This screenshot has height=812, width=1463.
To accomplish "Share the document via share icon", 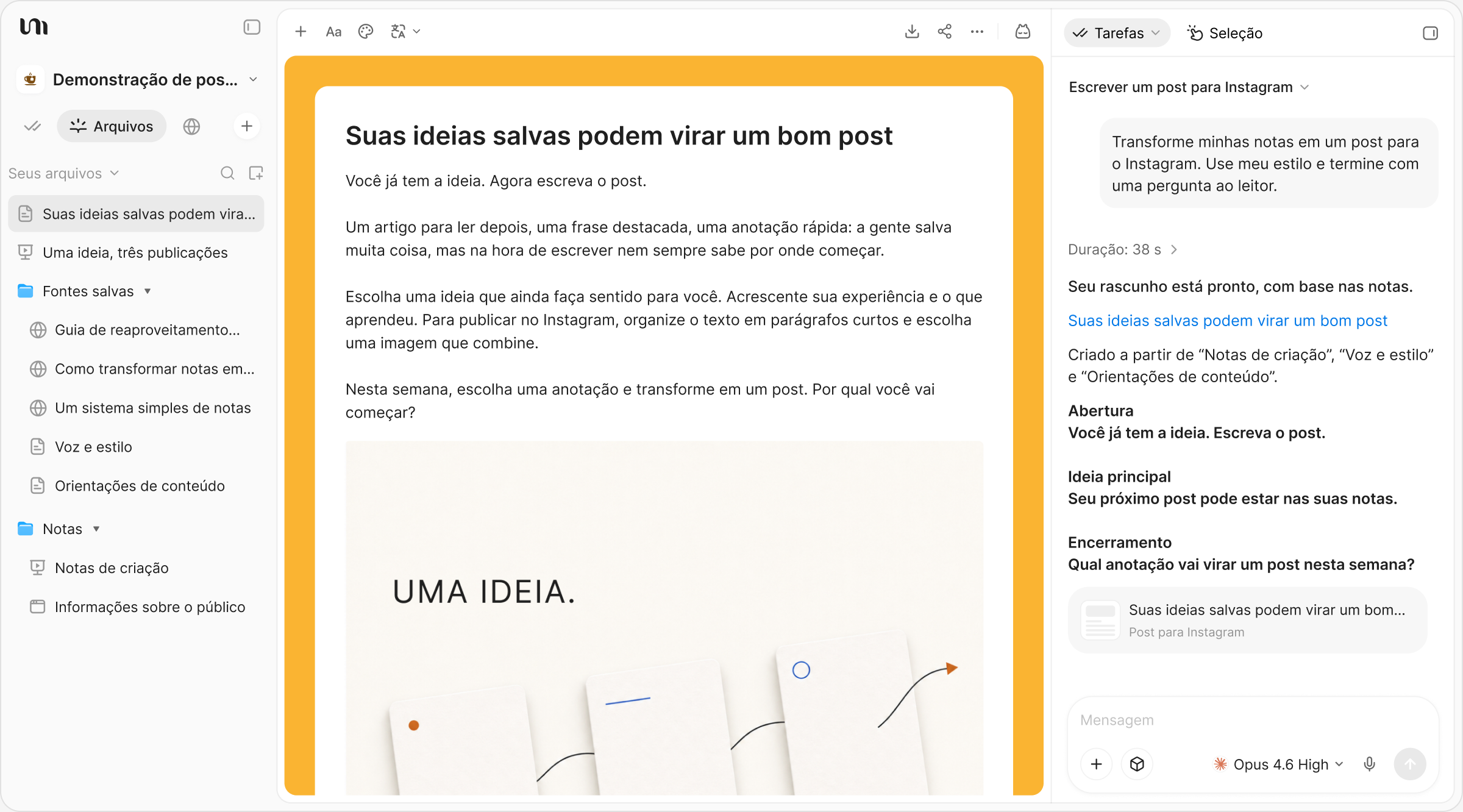I will (945, 32).
